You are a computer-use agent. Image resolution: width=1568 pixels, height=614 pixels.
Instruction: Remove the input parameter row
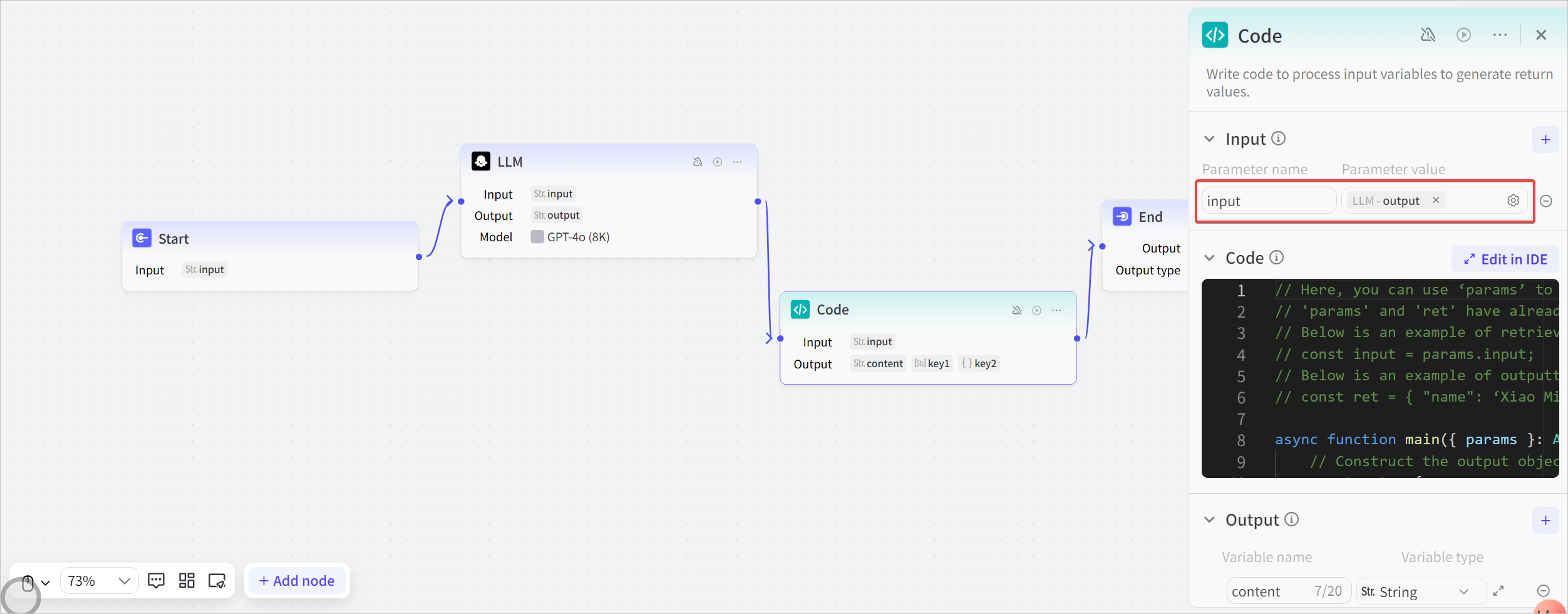(1545, 201)
